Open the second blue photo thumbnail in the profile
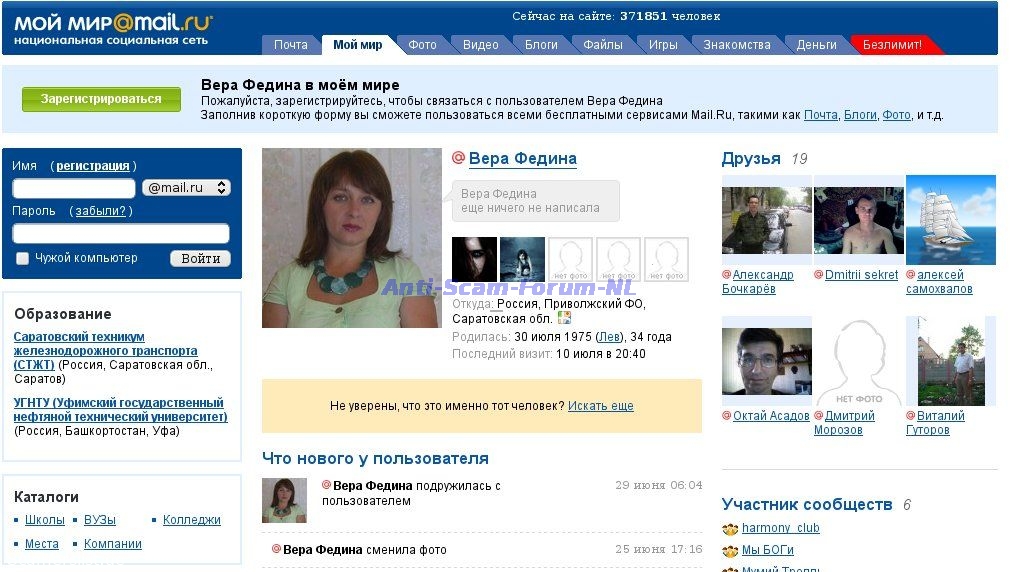Viewport: 1013px width, 572px height. click(x=522, y=259)
